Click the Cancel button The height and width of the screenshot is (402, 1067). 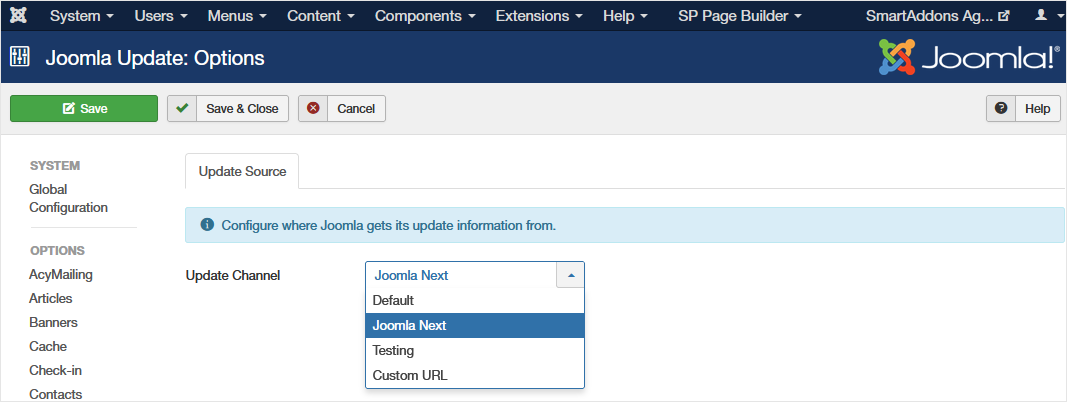click(x=342, y=108)
